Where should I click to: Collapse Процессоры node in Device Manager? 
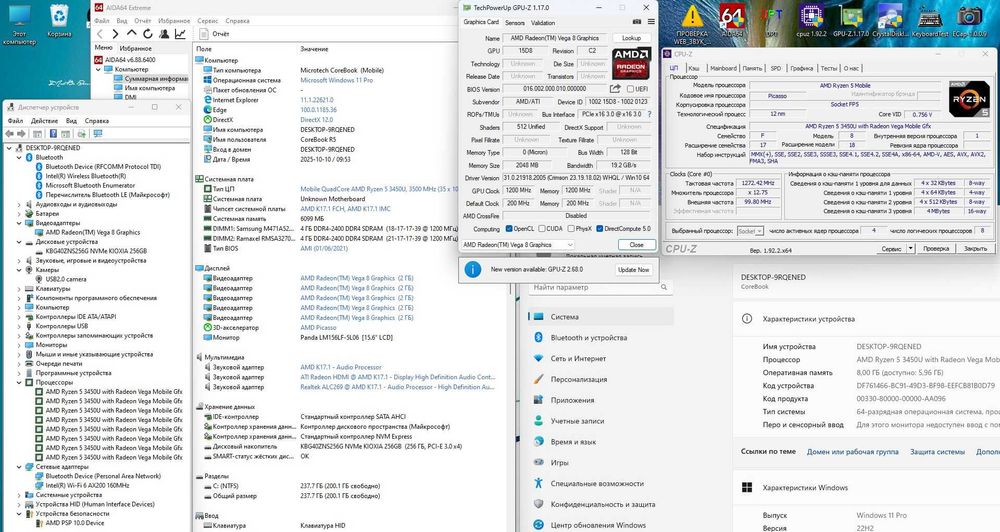point(19,383)
